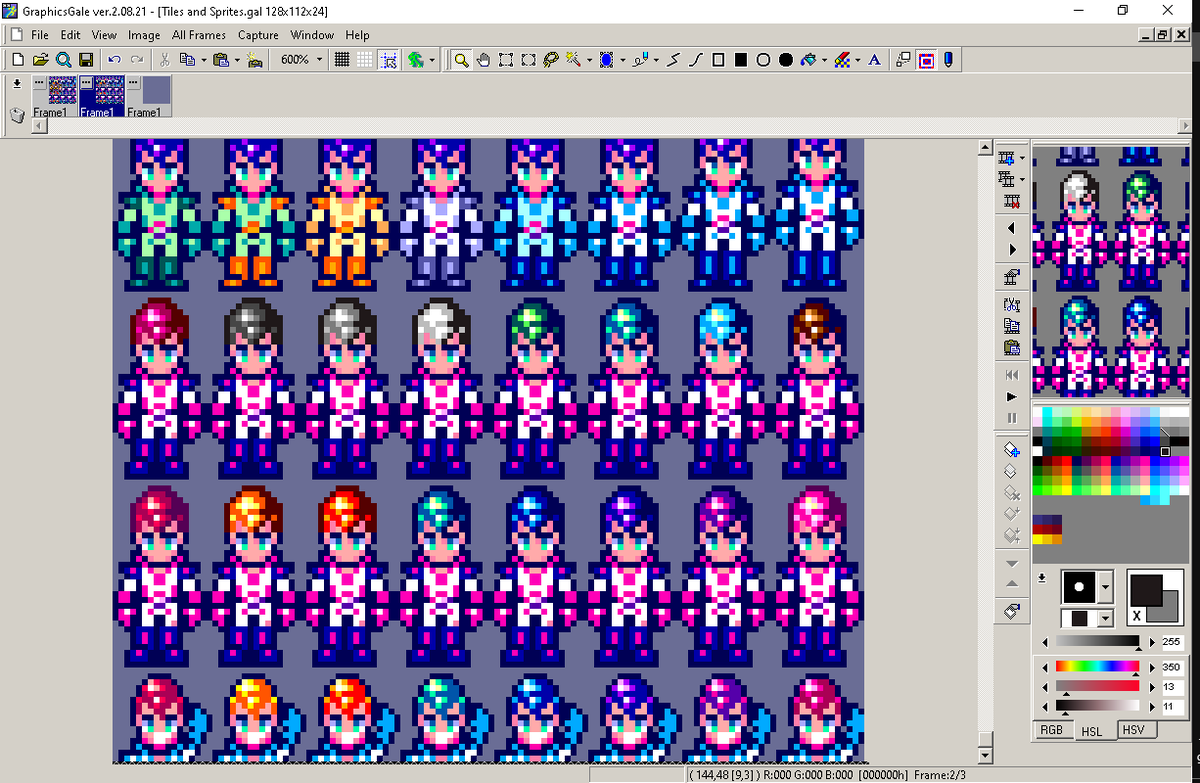The image size is (1200, 783).
Task: Open the Color Replace tool dropdown arrow
Action: click(x=858, y=60)
